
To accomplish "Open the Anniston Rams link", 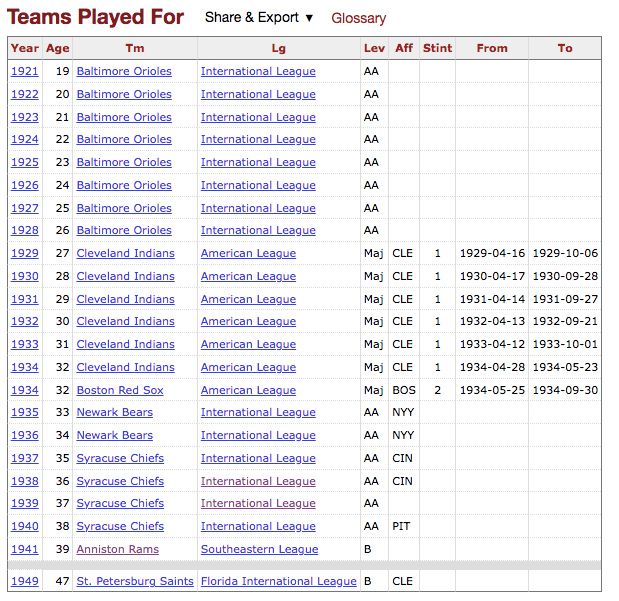I will click(118, 549).
